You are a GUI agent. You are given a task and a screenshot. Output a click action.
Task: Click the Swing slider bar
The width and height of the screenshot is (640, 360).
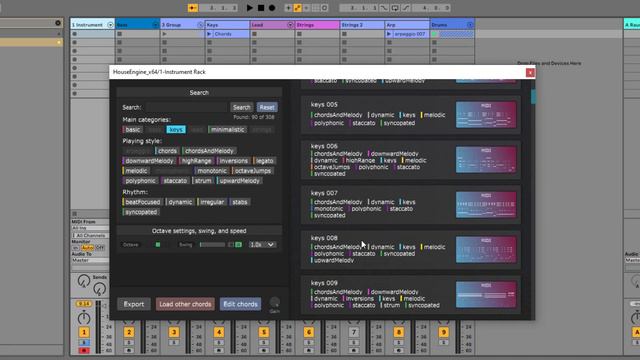coord(212,245)
